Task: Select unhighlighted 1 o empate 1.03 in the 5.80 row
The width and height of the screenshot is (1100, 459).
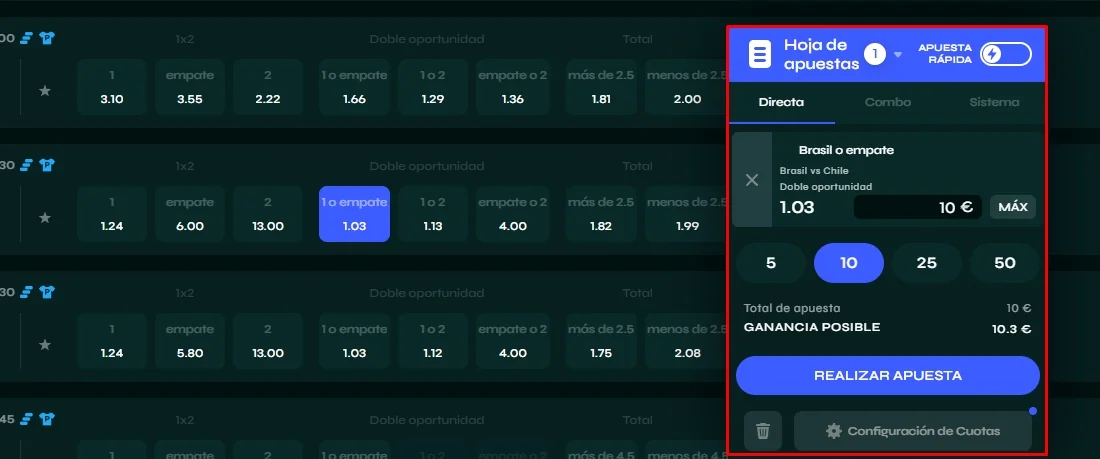Action: coord(354,341)
